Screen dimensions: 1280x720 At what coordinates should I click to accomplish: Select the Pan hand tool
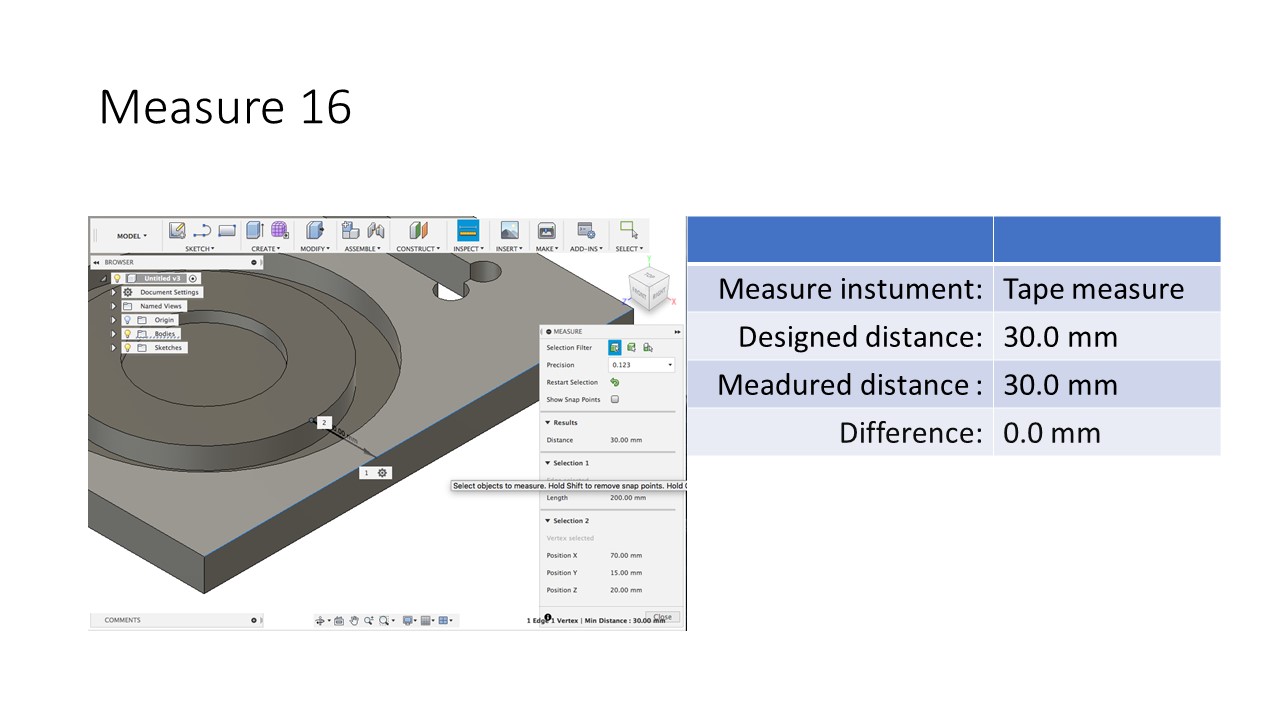pyautogui.click(x=354, y=621)
